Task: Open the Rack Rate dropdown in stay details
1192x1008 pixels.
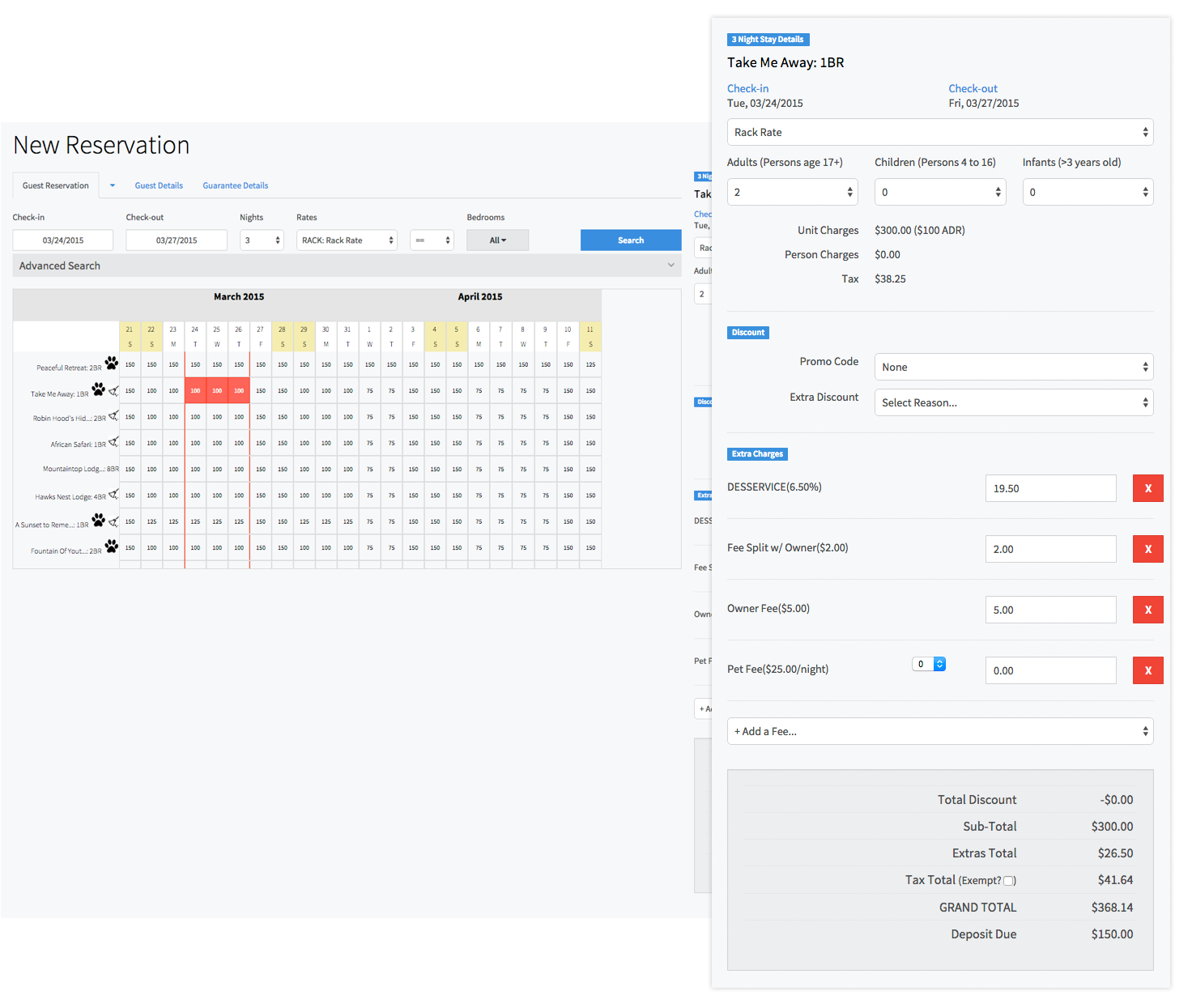Action: (x=940, y=132)
